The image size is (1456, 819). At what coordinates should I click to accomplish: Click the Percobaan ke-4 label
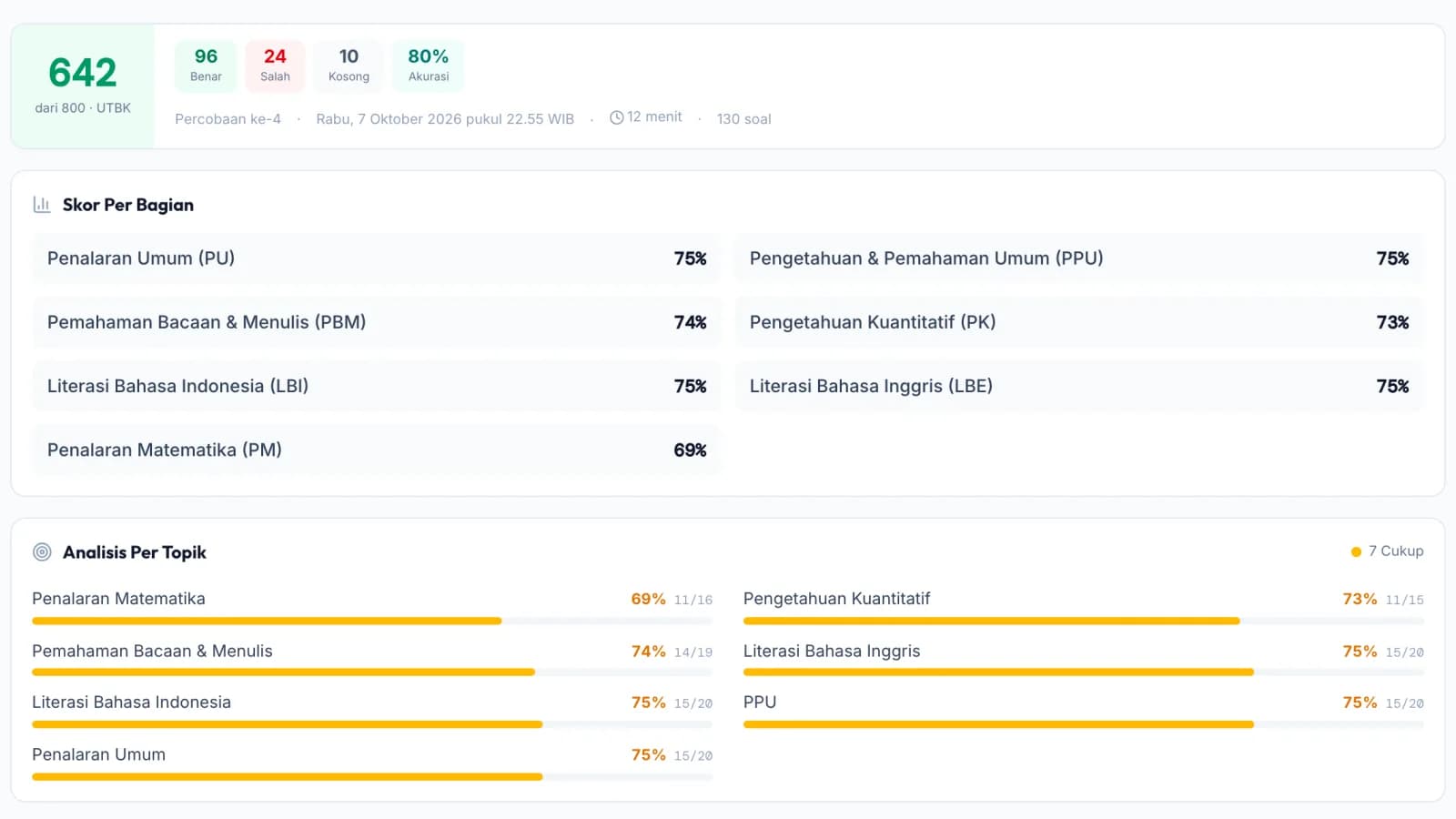[x=227, y=119]
